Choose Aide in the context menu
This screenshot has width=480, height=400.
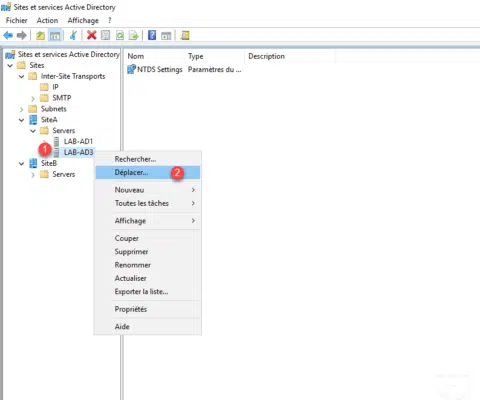[148, 327]
